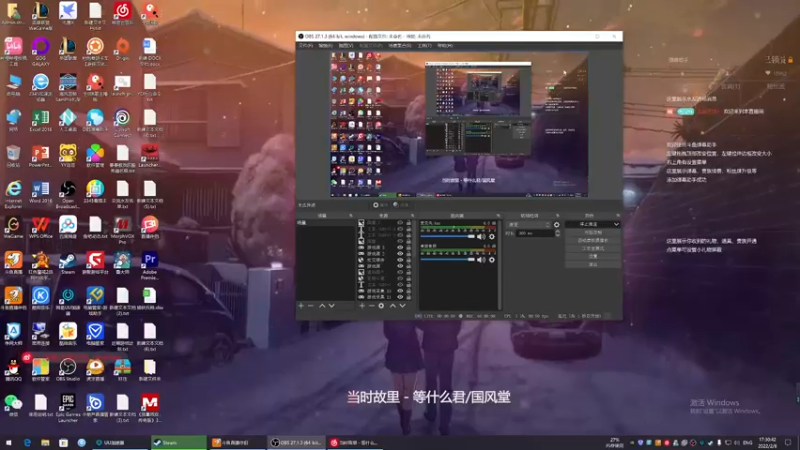Pop out the Scene Transitions dock header icon
The height and width of the screenshot is (450, 800).
tap(557, 216)
